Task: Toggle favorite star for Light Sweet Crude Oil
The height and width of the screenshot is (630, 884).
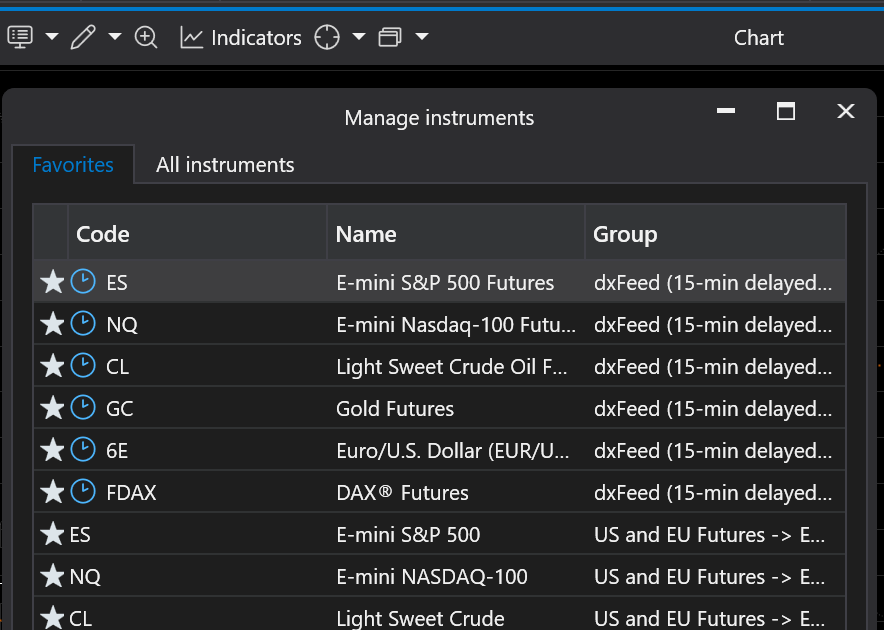Action: pos(52,367)
